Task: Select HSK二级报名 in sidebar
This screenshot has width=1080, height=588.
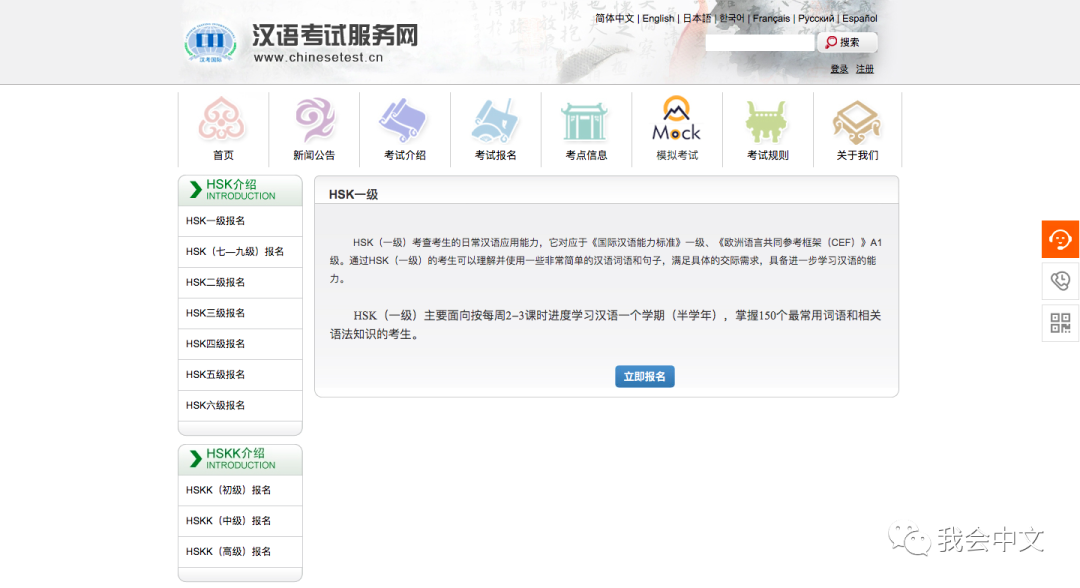Action: 240,282
